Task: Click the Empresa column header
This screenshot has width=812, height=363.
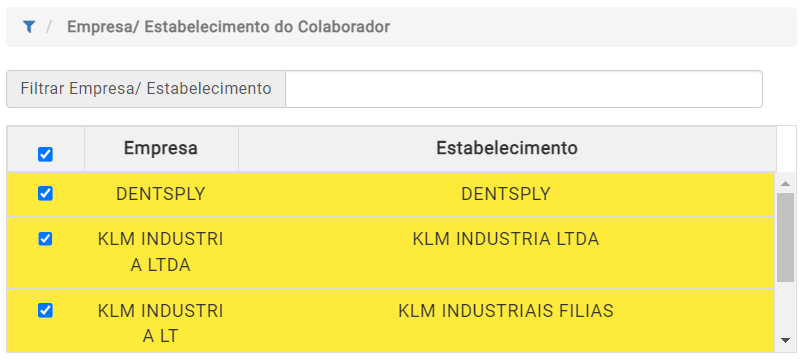Action: point(161,149)
